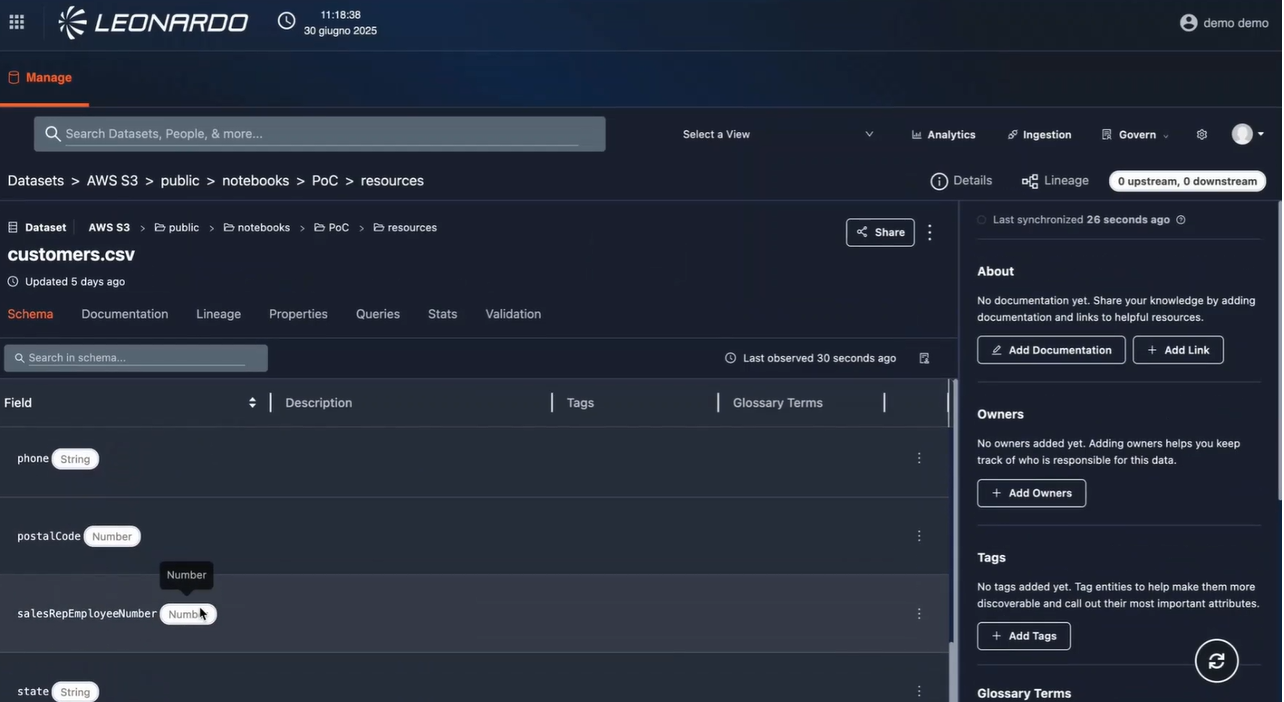
Task: Click the Share button
Action: [x=880, y=232]
